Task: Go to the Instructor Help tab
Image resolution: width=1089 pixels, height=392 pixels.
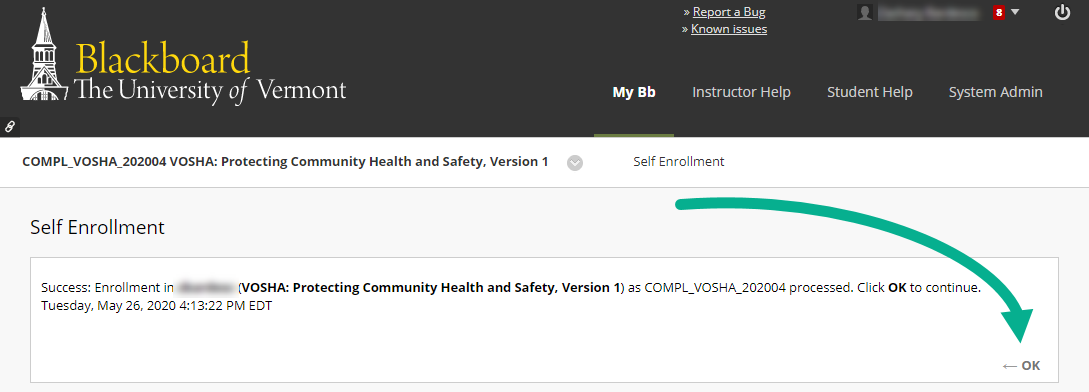Action: point(741,92)
